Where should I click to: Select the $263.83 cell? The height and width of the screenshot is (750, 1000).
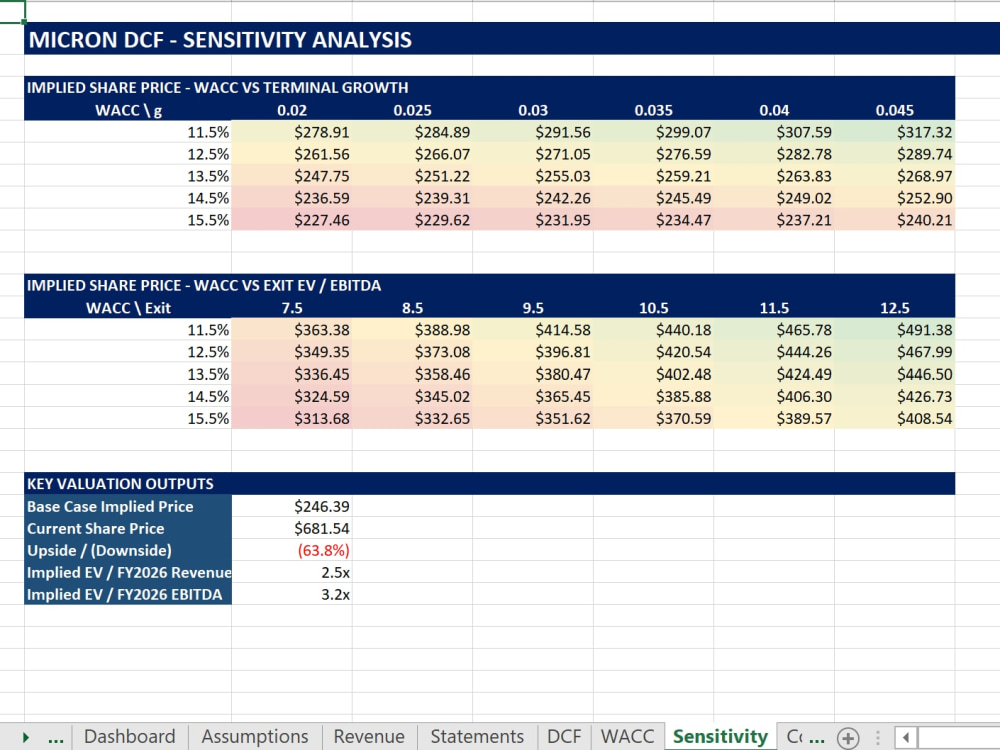pyautogui.click(x=774, y=176)
